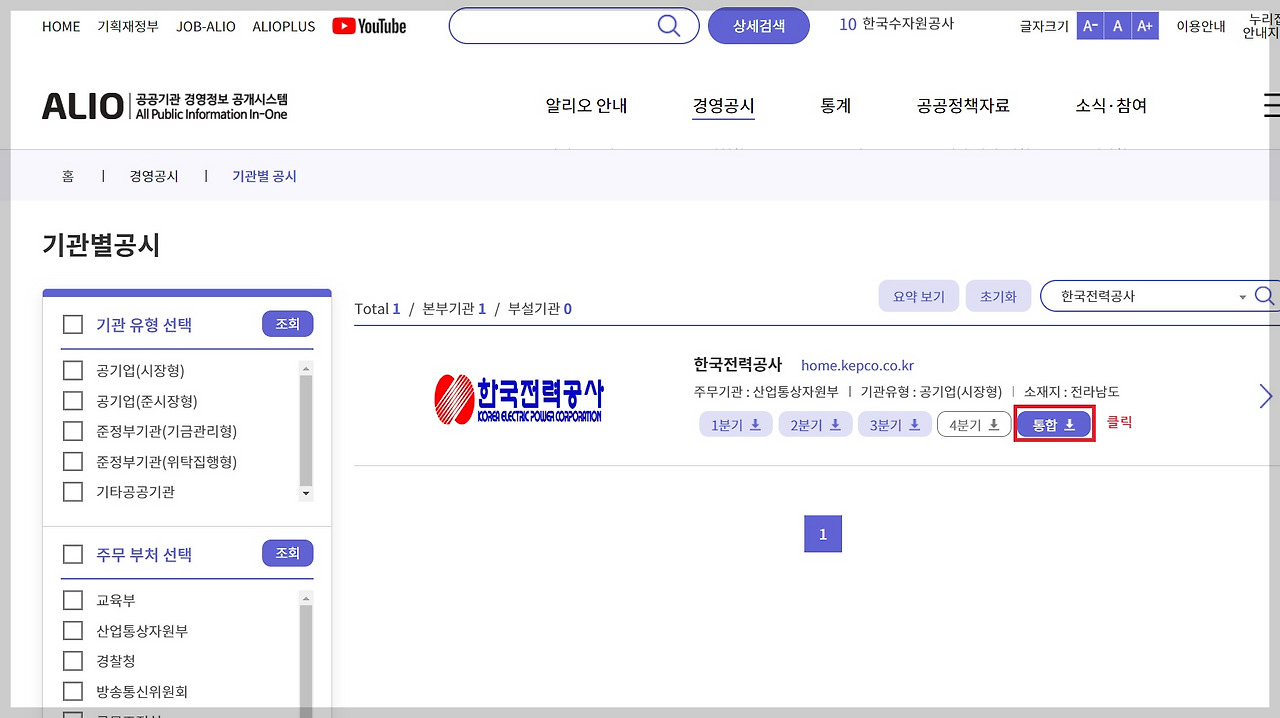Select page 1 in the pagination
1280x718 pixels.
[x=822, y=533]
